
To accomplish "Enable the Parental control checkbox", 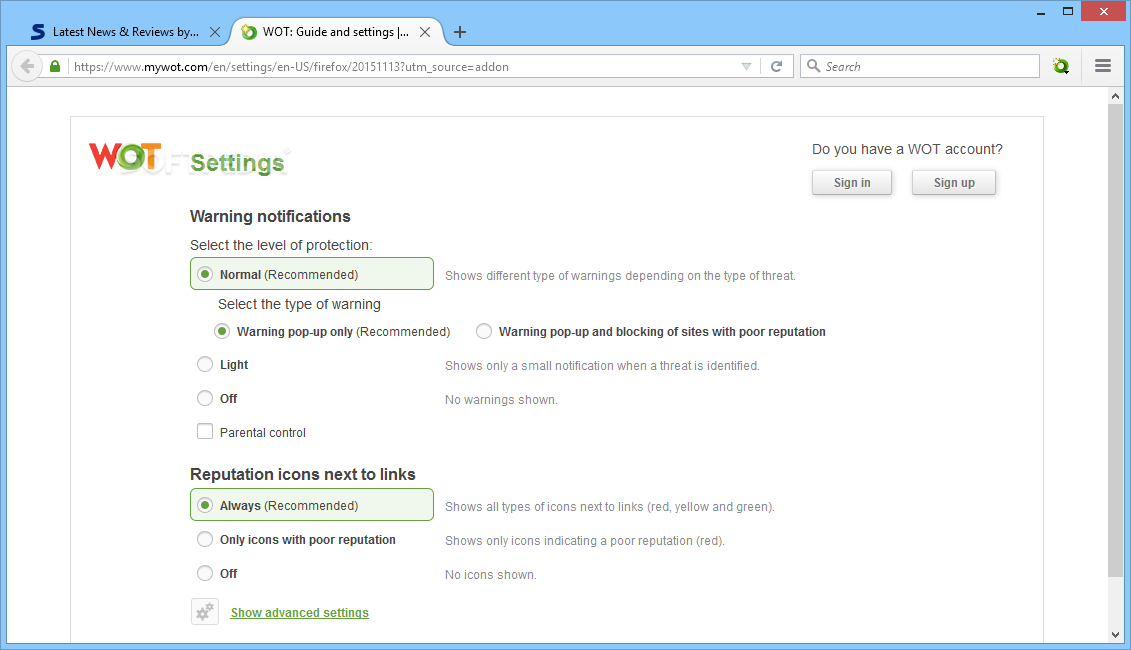I will tap(205, 431).
